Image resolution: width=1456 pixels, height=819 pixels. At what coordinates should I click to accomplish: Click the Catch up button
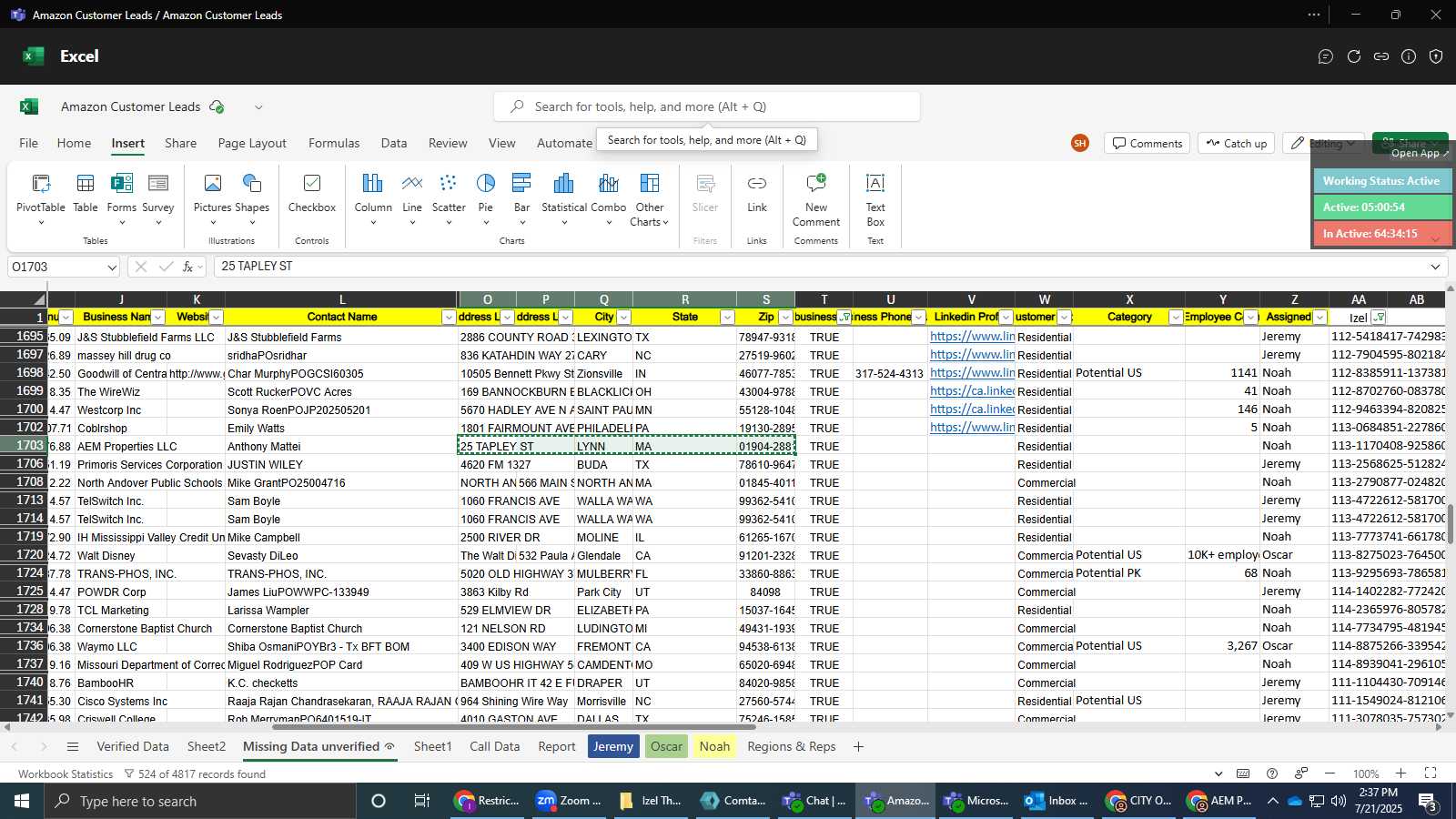[1236, 144]
